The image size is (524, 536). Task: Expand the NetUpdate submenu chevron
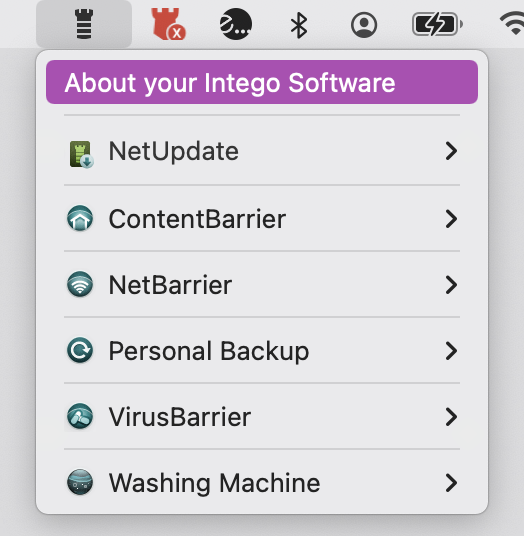click(x=451, y=151)
